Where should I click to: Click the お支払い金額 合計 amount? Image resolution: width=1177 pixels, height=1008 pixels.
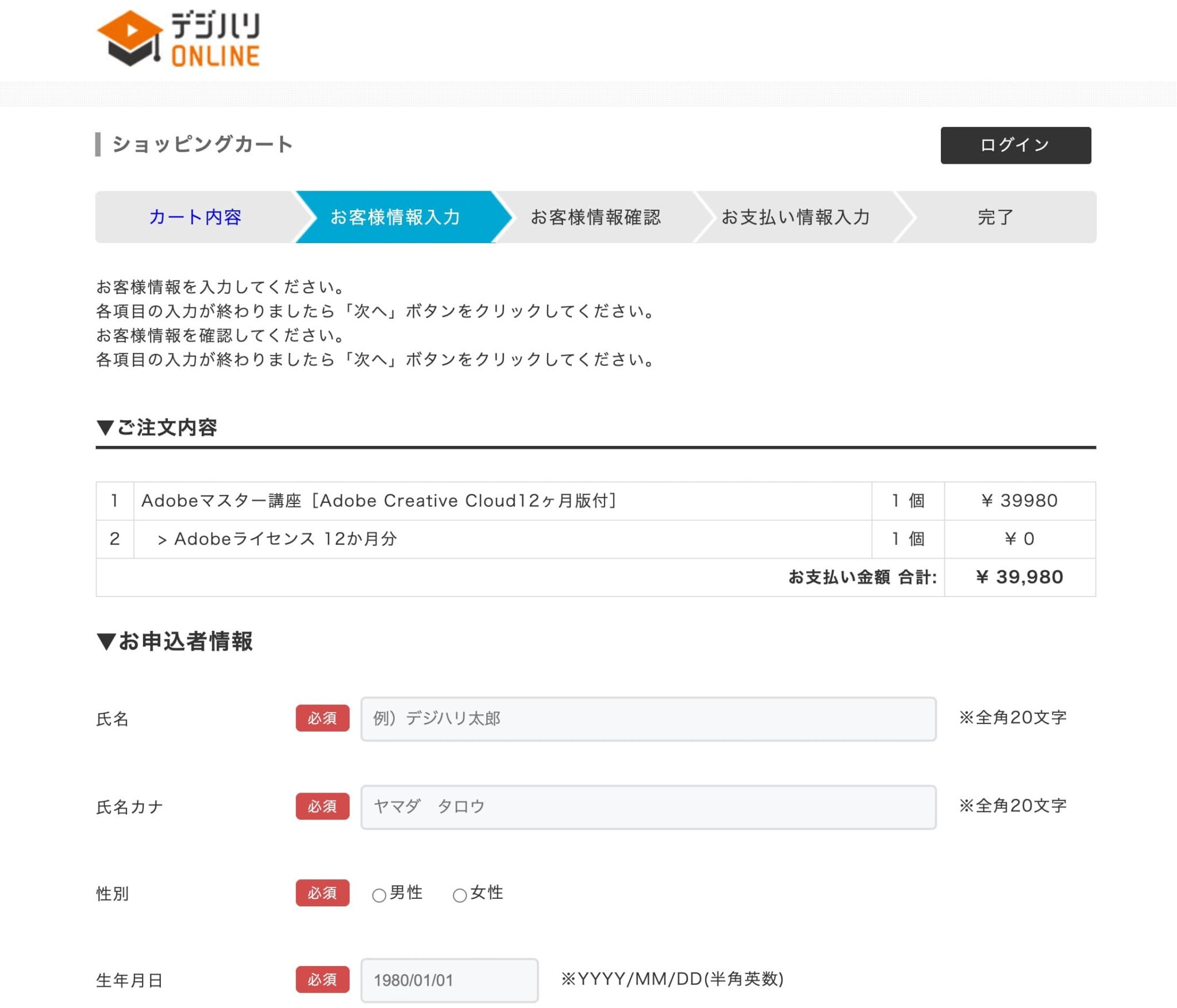coord(1022,577)
